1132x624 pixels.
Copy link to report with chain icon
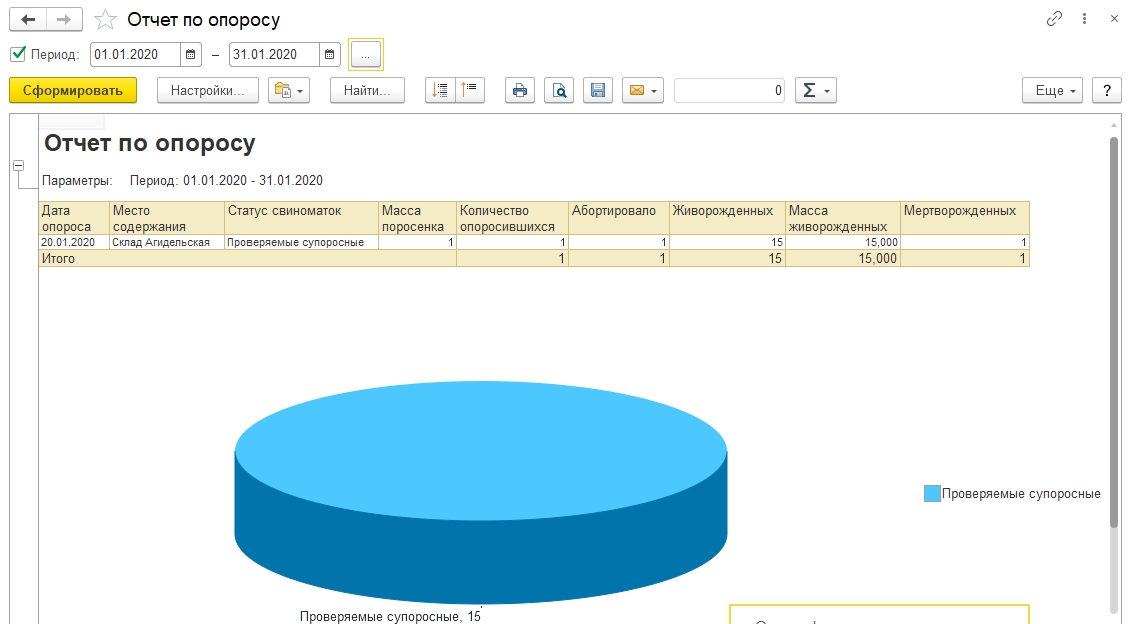coord(1054,19)
